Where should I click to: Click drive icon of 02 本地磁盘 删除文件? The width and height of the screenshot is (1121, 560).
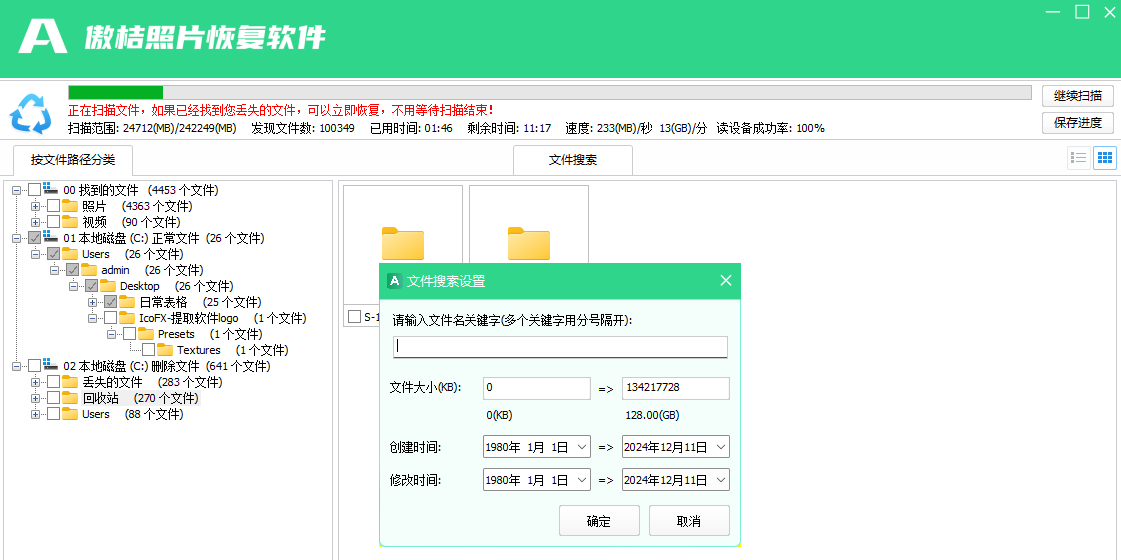[51, 365]
